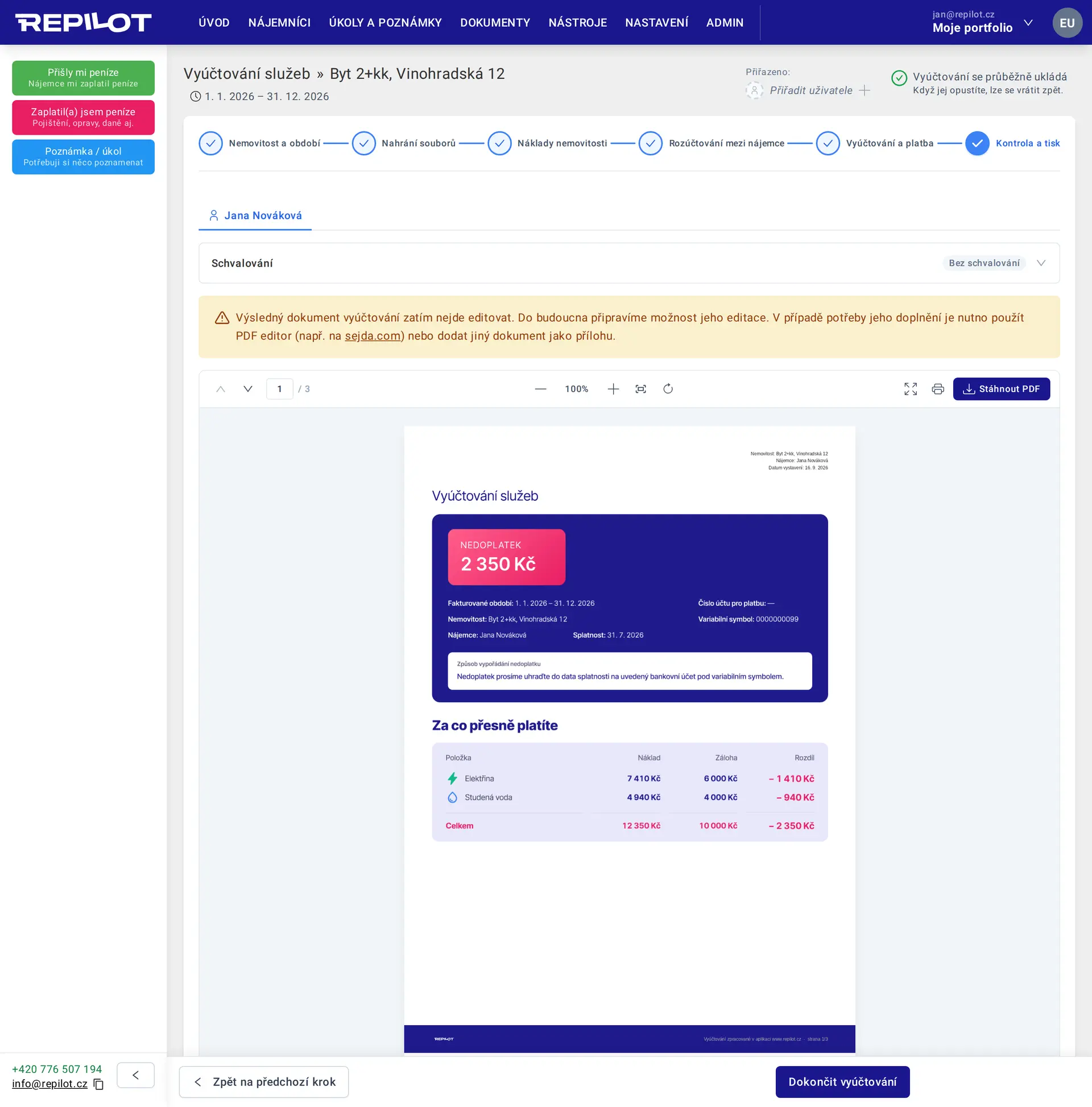1092x1107 pixels.
Task: Click the Stáhnout PDF button
Action: [x=1002, y=389]
